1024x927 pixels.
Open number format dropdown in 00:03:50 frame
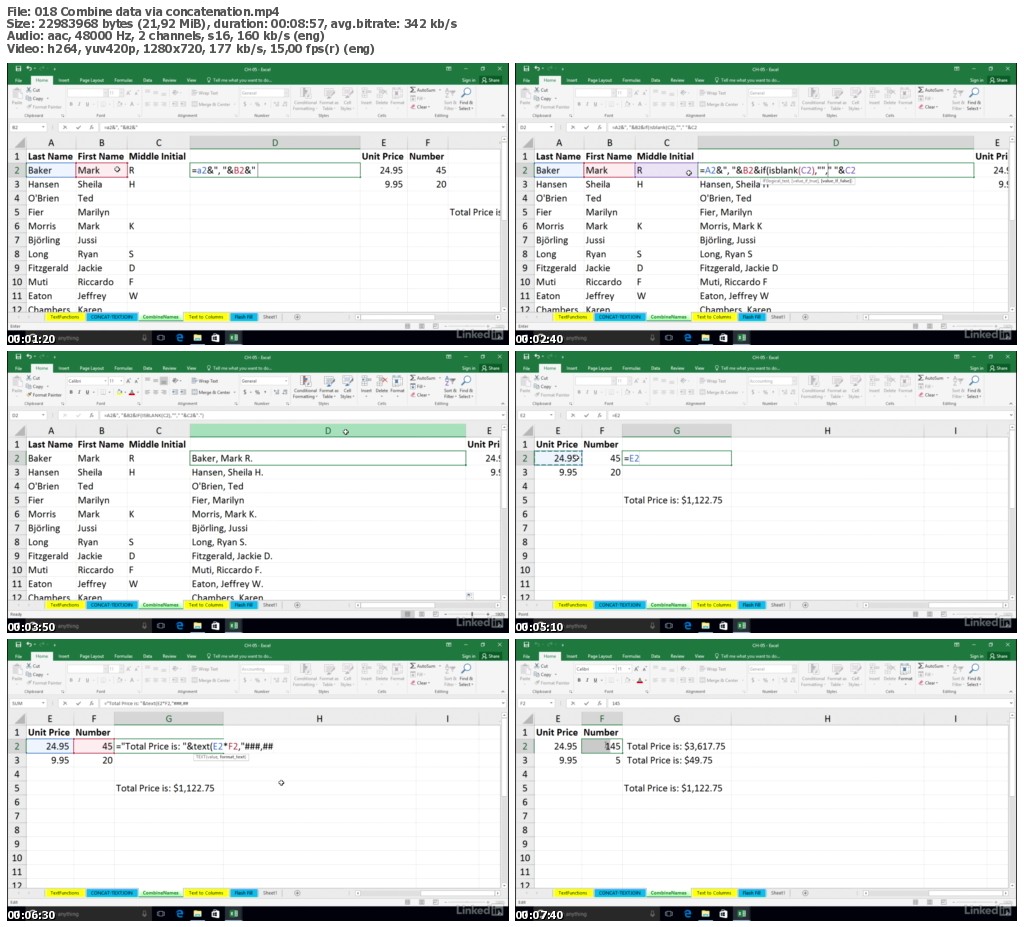tap(286, 381)
